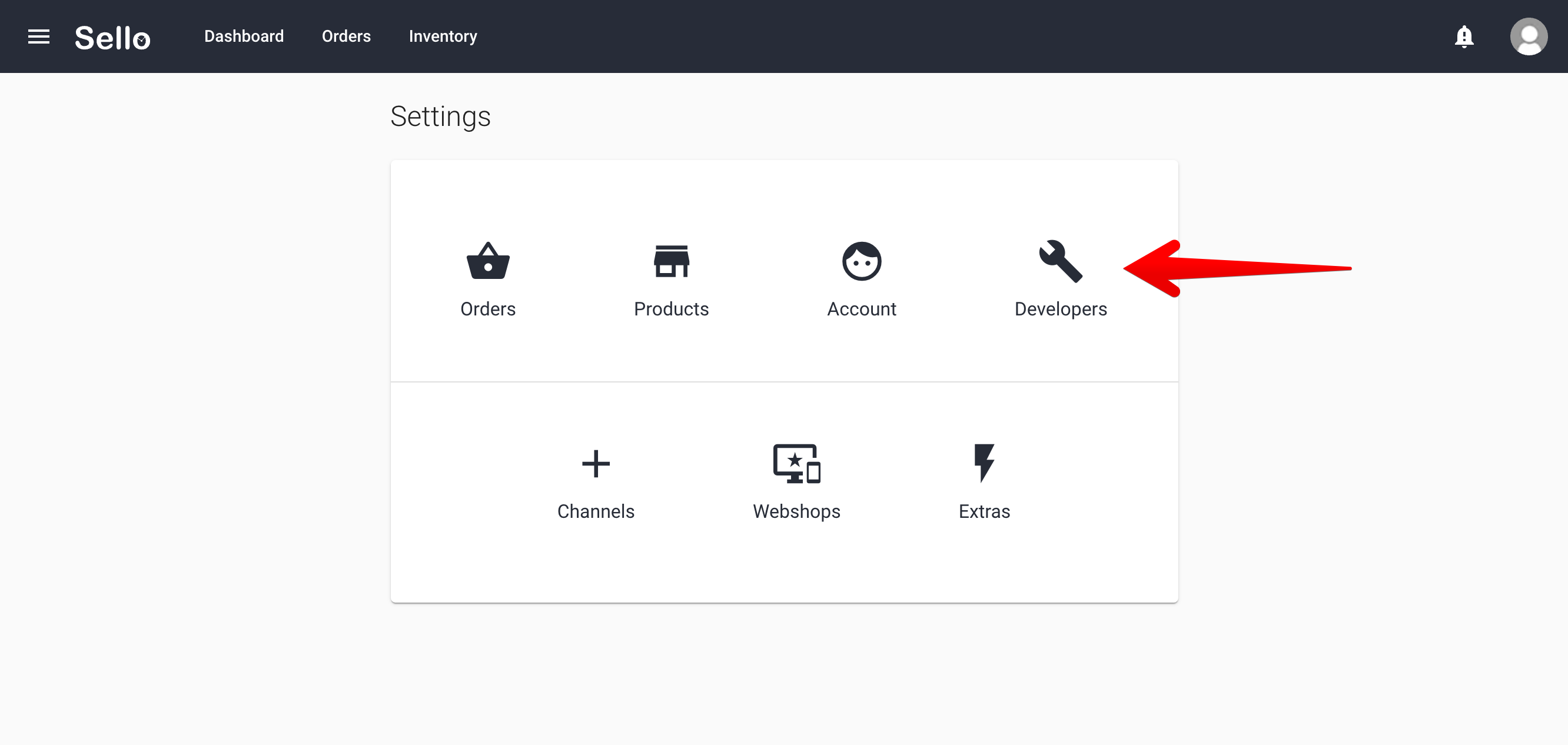This screenshot has width=1568, height=745.
Task: Open Account settings via the face icon
Action: [861, 261]
